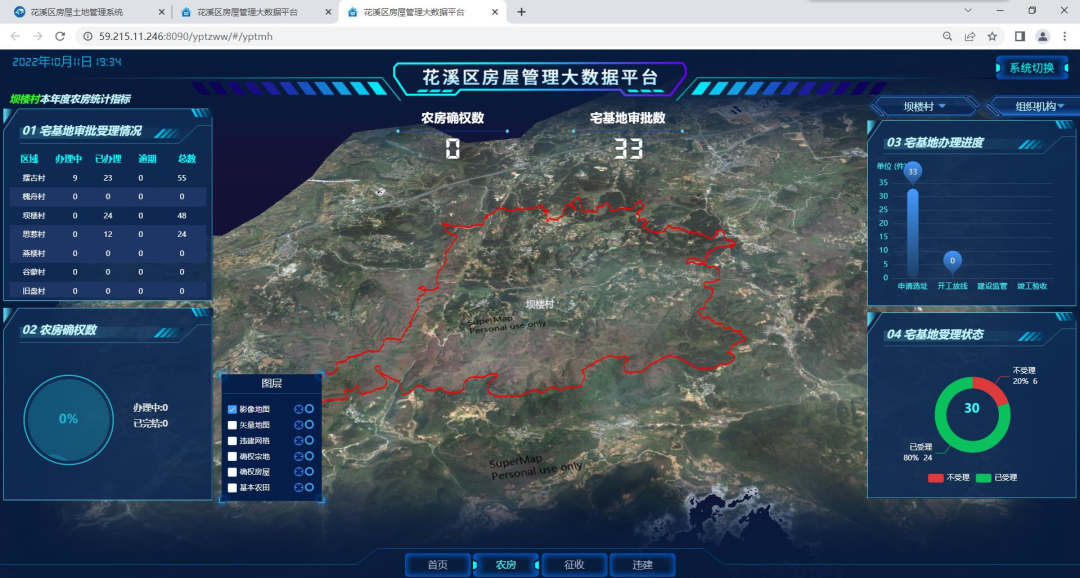Enable the 矢量地图 layer checkbox
1080x578 pixels.
[232, 425]
